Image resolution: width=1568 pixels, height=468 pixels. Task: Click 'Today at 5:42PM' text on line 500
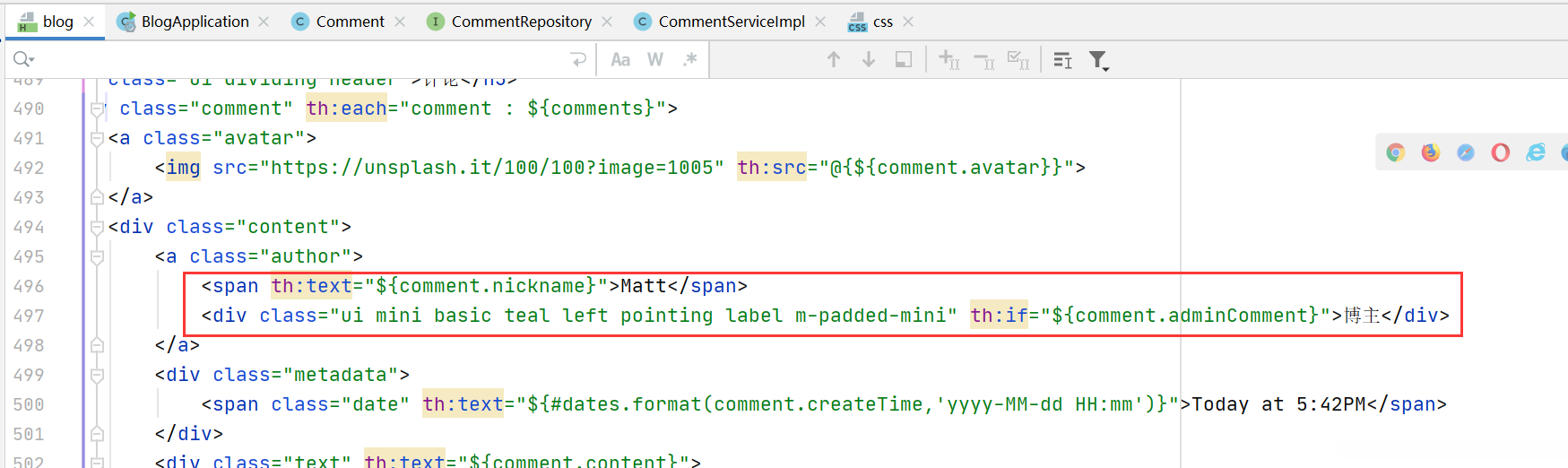click(1279, 404)
